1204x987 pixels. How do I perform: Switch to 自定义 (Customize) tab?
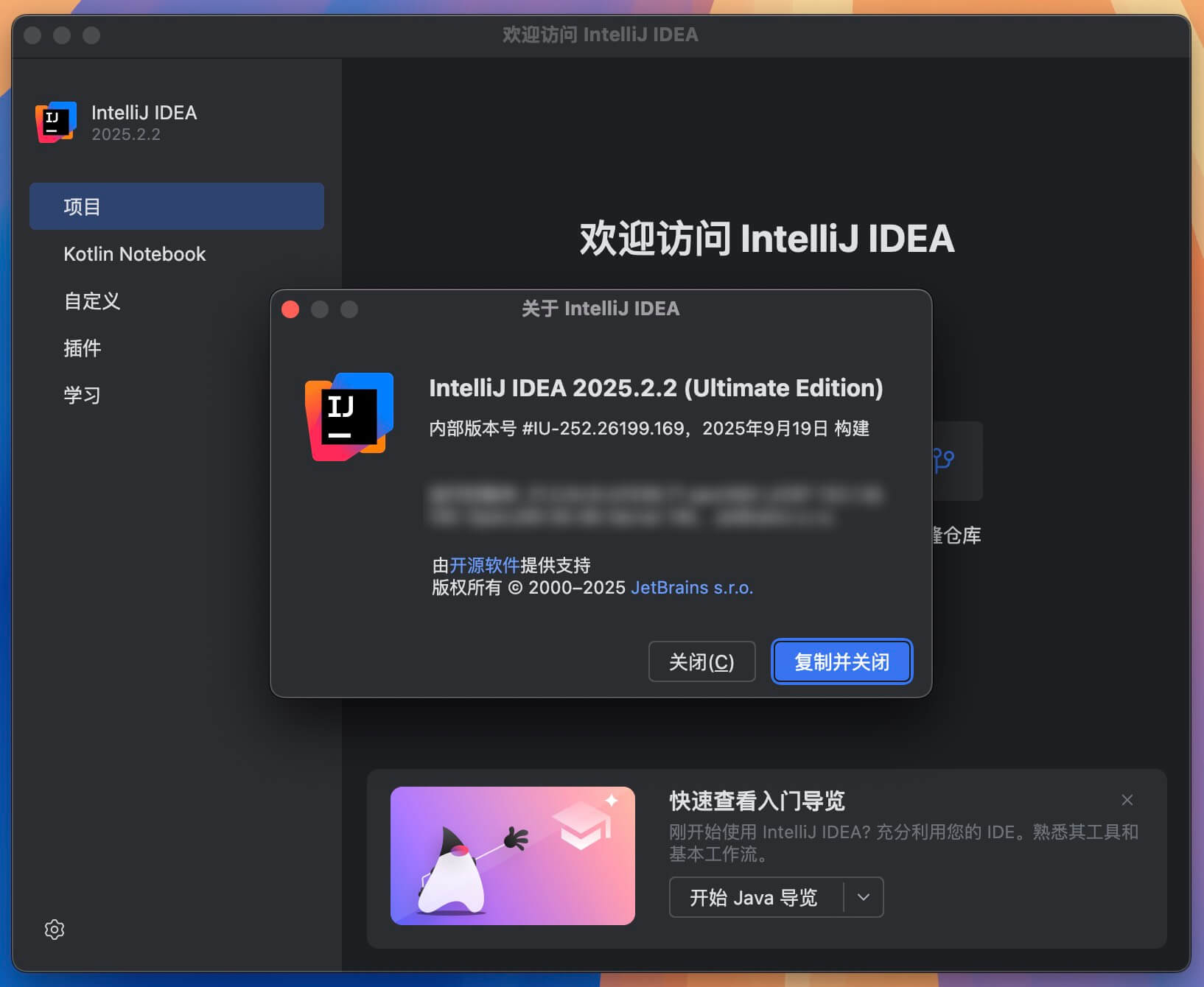pyautogui.click(x=92, y=301)
